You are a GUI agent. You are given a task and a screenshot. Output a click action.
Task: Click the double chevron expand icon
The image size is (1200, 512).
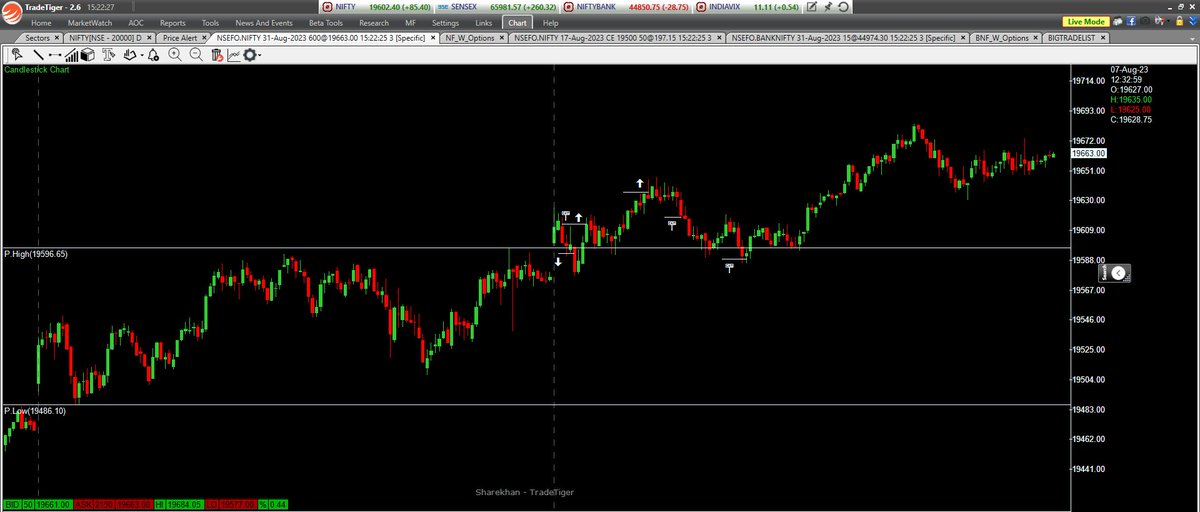(1193, 22)
